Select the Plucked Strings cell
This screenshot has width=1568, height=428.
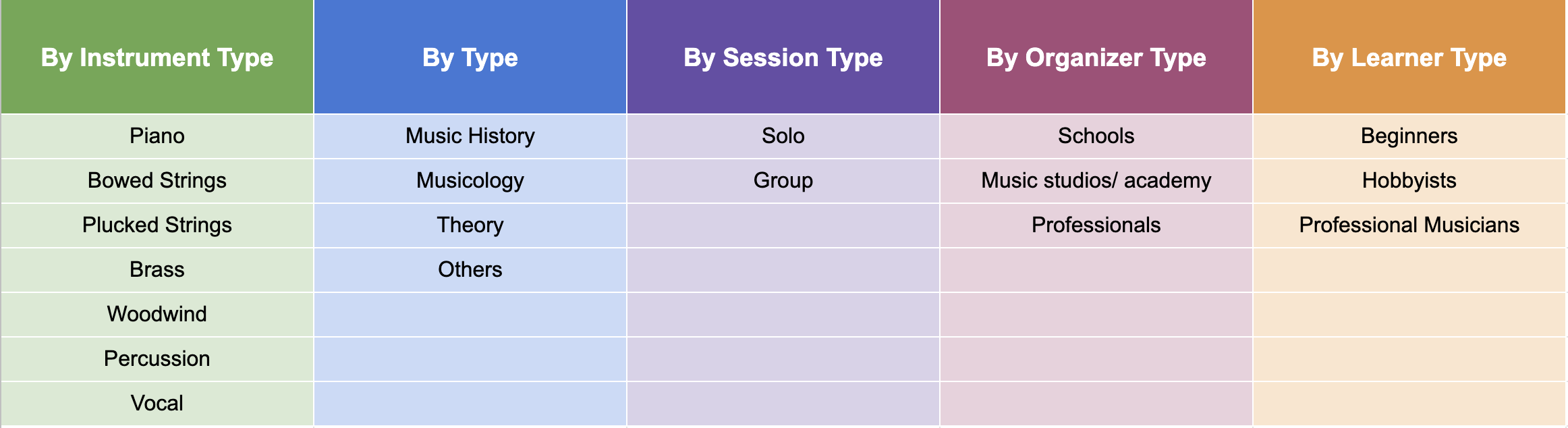click(157, 225)
